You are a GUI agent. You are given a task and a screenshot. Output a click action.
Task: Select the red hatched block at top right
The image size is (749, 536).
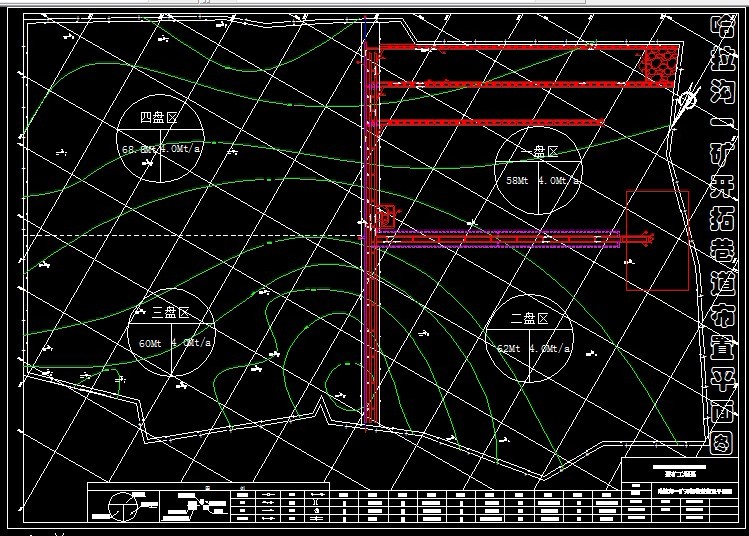pyautogui.click(x=661, y=66)
